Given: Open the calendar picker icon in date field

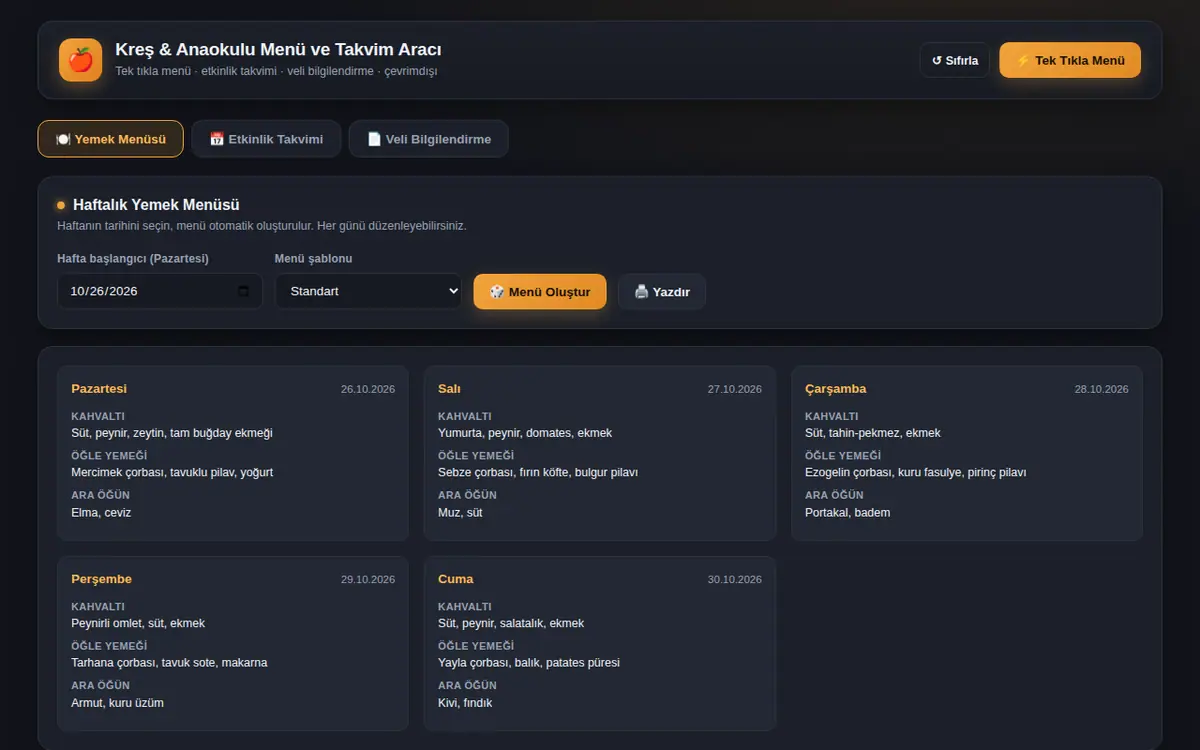Looking at the screenshot, I should 243,291.
